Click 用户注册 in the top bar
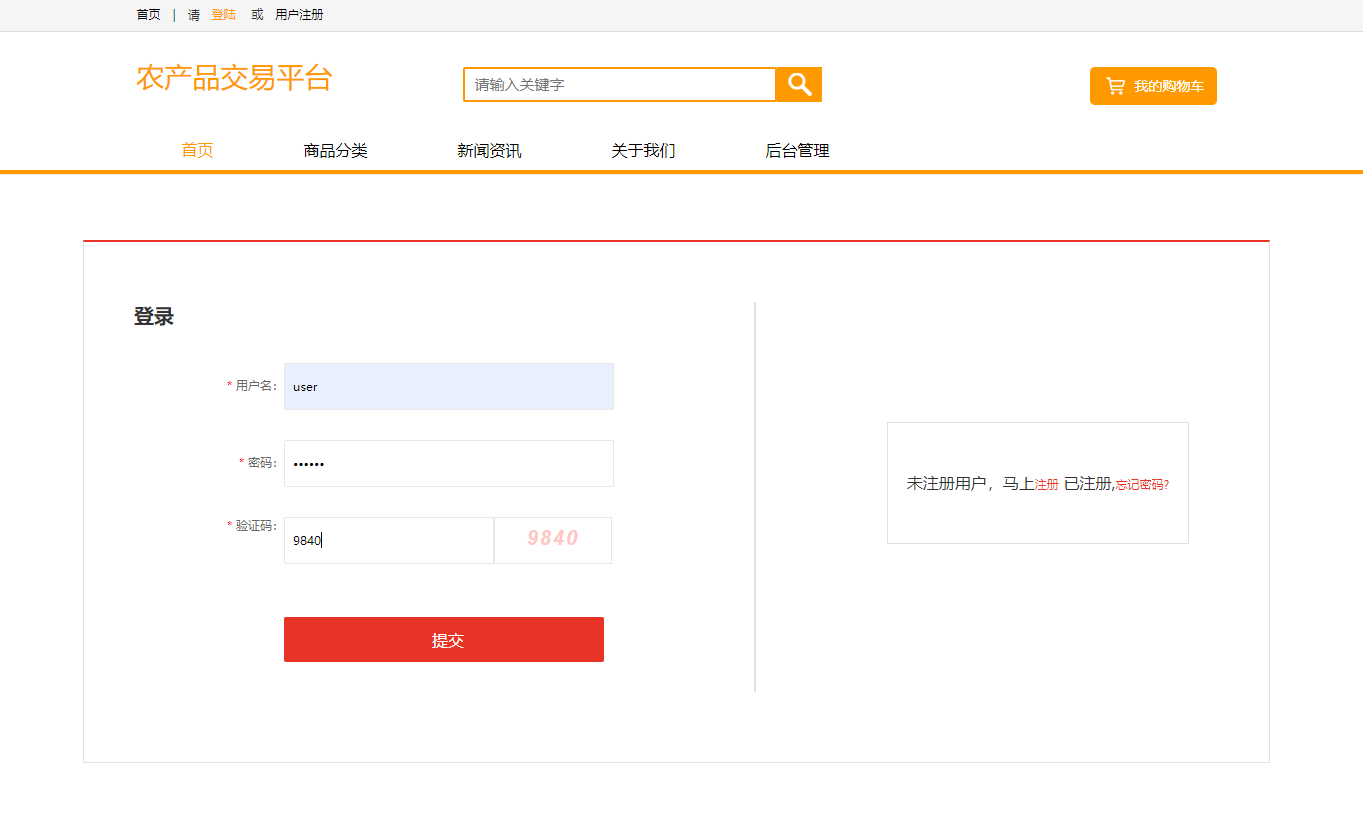The height and width of the screenshot is (837, 1363). pyautogui.click(x=299, y=14)
